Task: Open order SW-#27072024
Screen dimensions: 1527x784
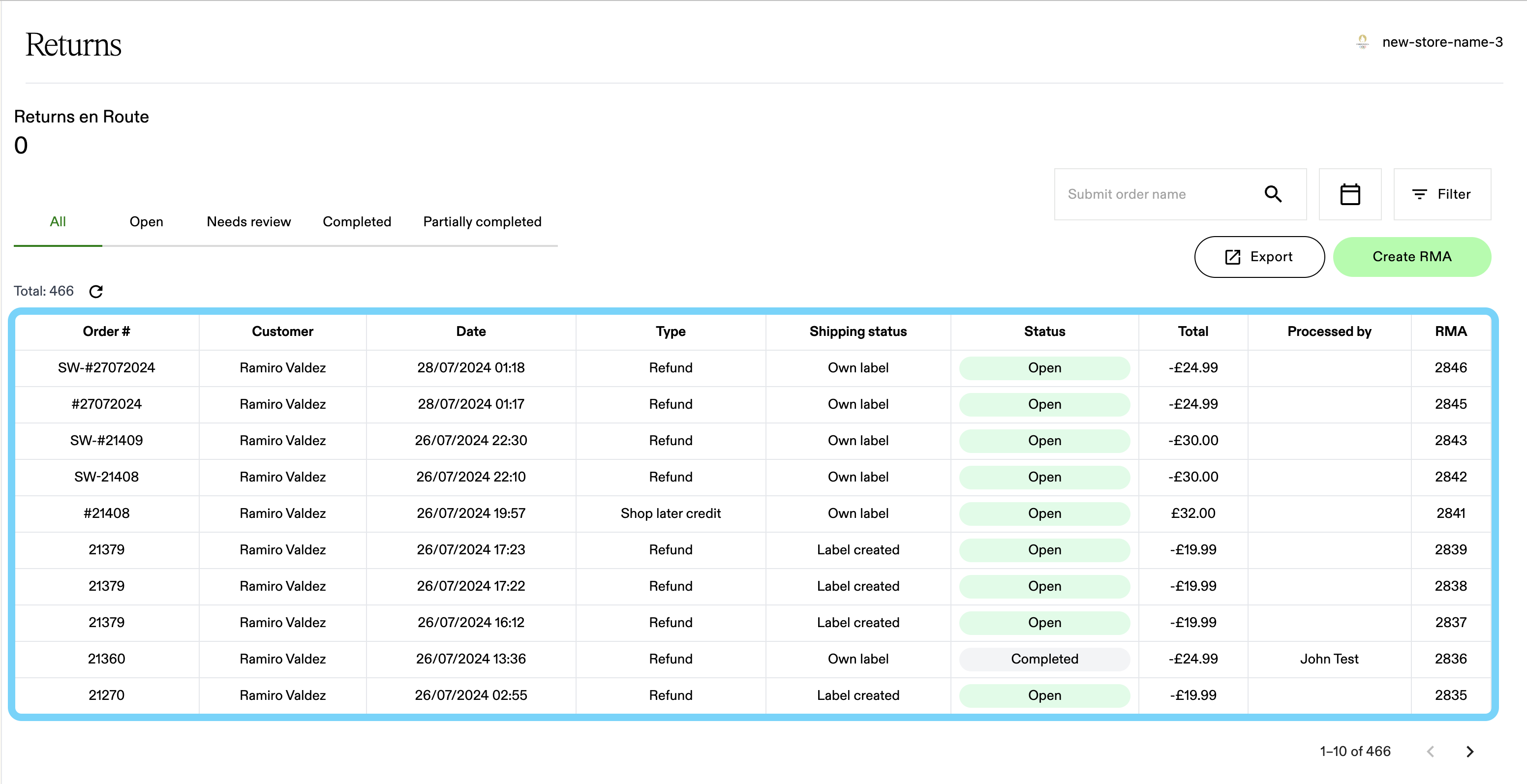Action: click(x=106, y=367)
